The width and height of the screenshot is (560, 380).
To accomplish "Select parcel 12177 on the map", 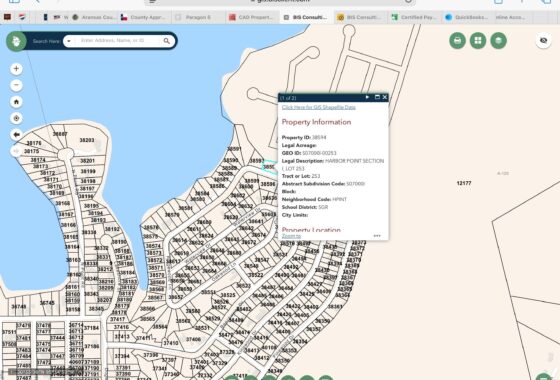I will [x=464, y=183].
